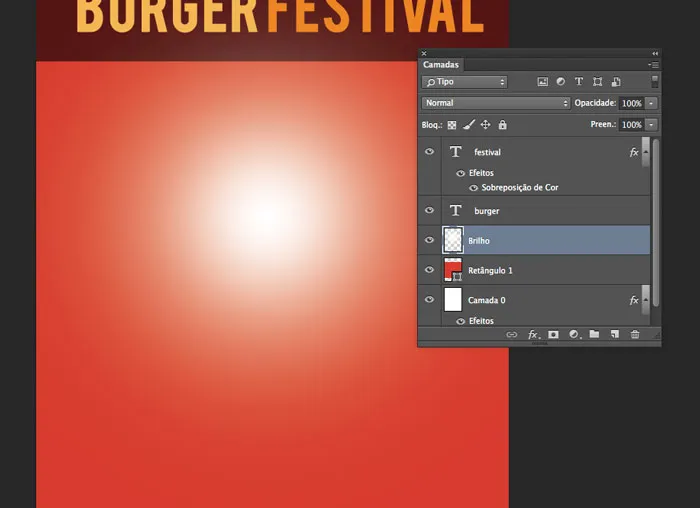The height and width of the screenshot is (508, 700).
Task: Click the Sobreposição de Cor effect label
Action: 520,187
